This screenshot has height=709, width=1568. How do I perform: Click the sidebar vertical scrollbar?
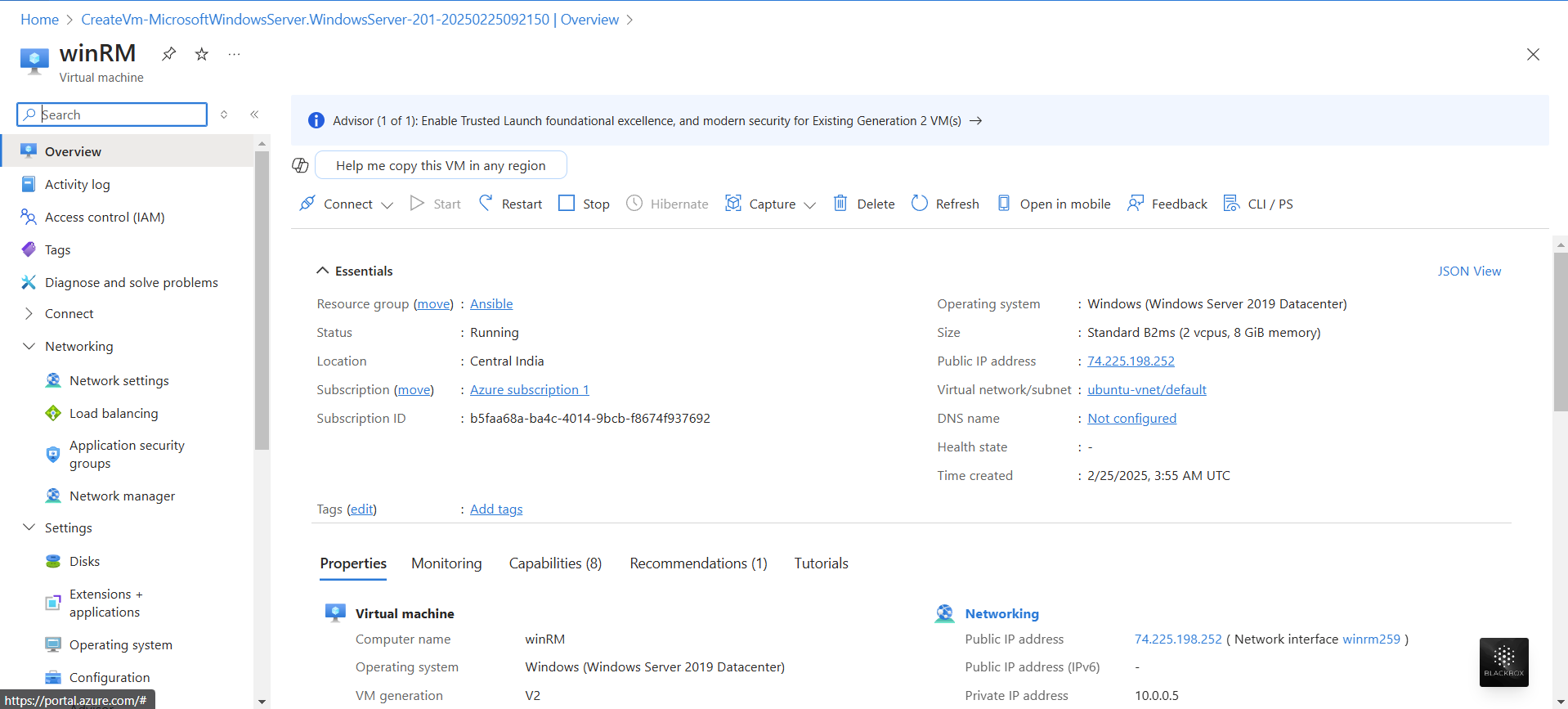(262, 300)
